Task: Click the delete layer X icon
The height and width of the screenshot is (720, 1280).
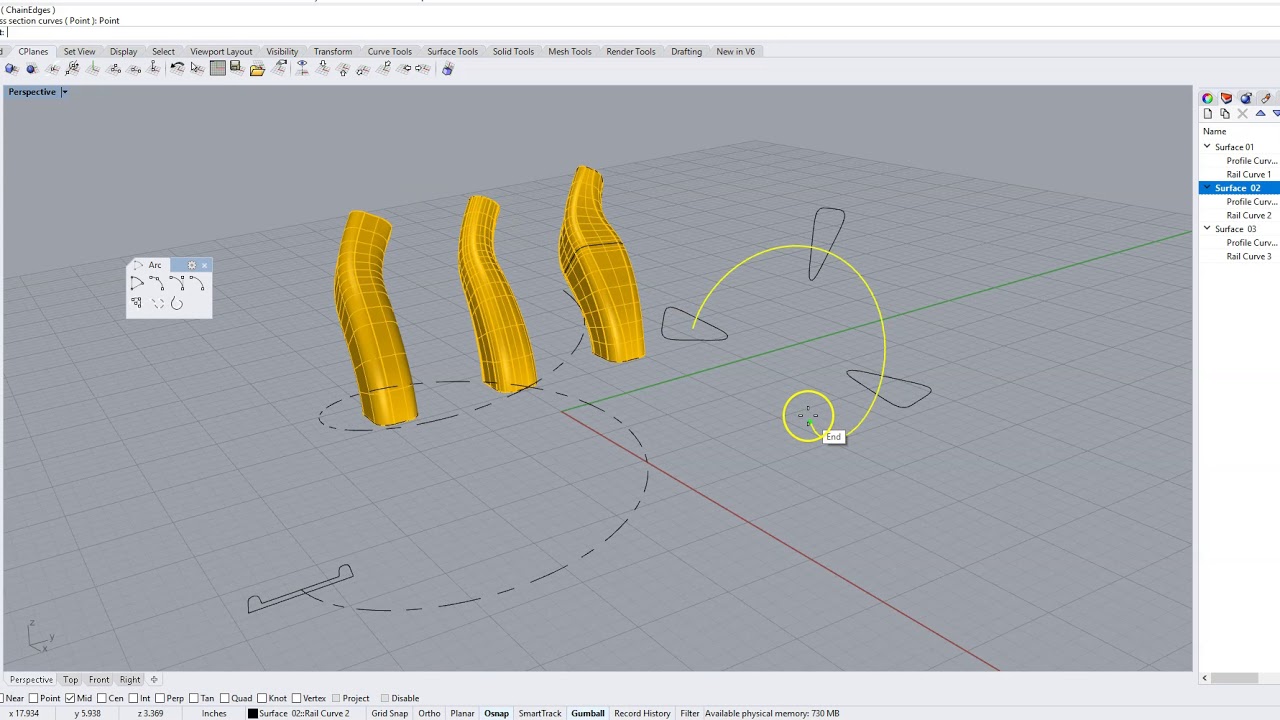Action: coord(1243,114)
